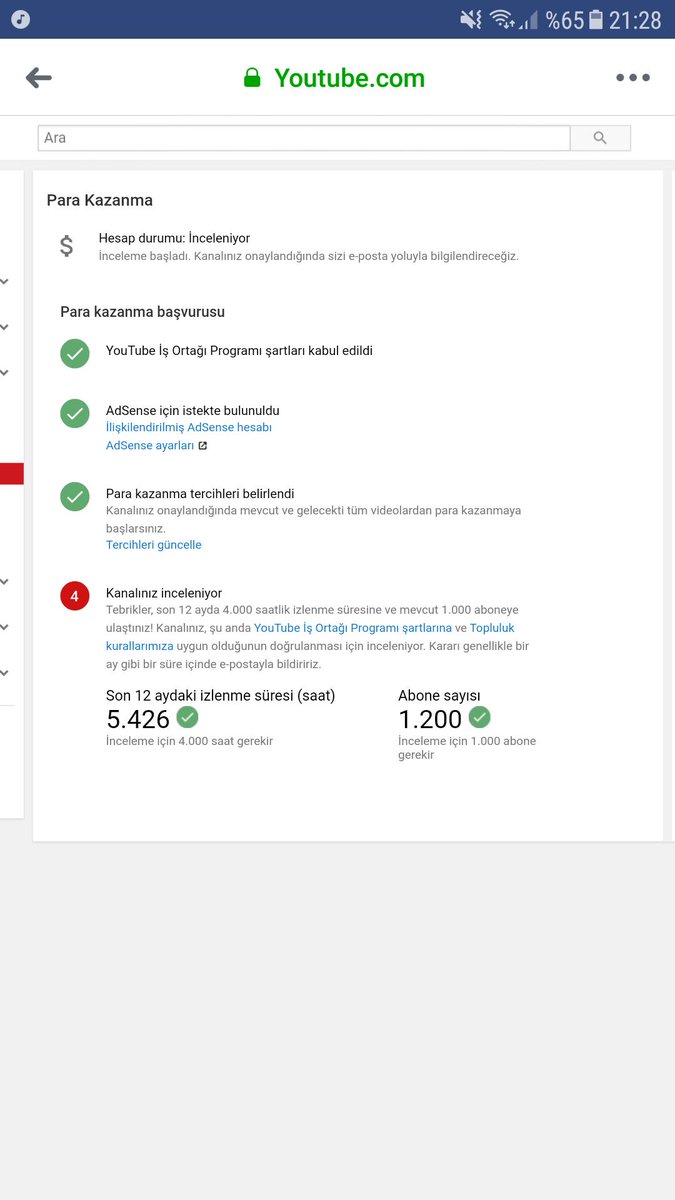Click Tercihleri güncelle link
This screenshot has width=675, height=1200.
click(154, 545)
